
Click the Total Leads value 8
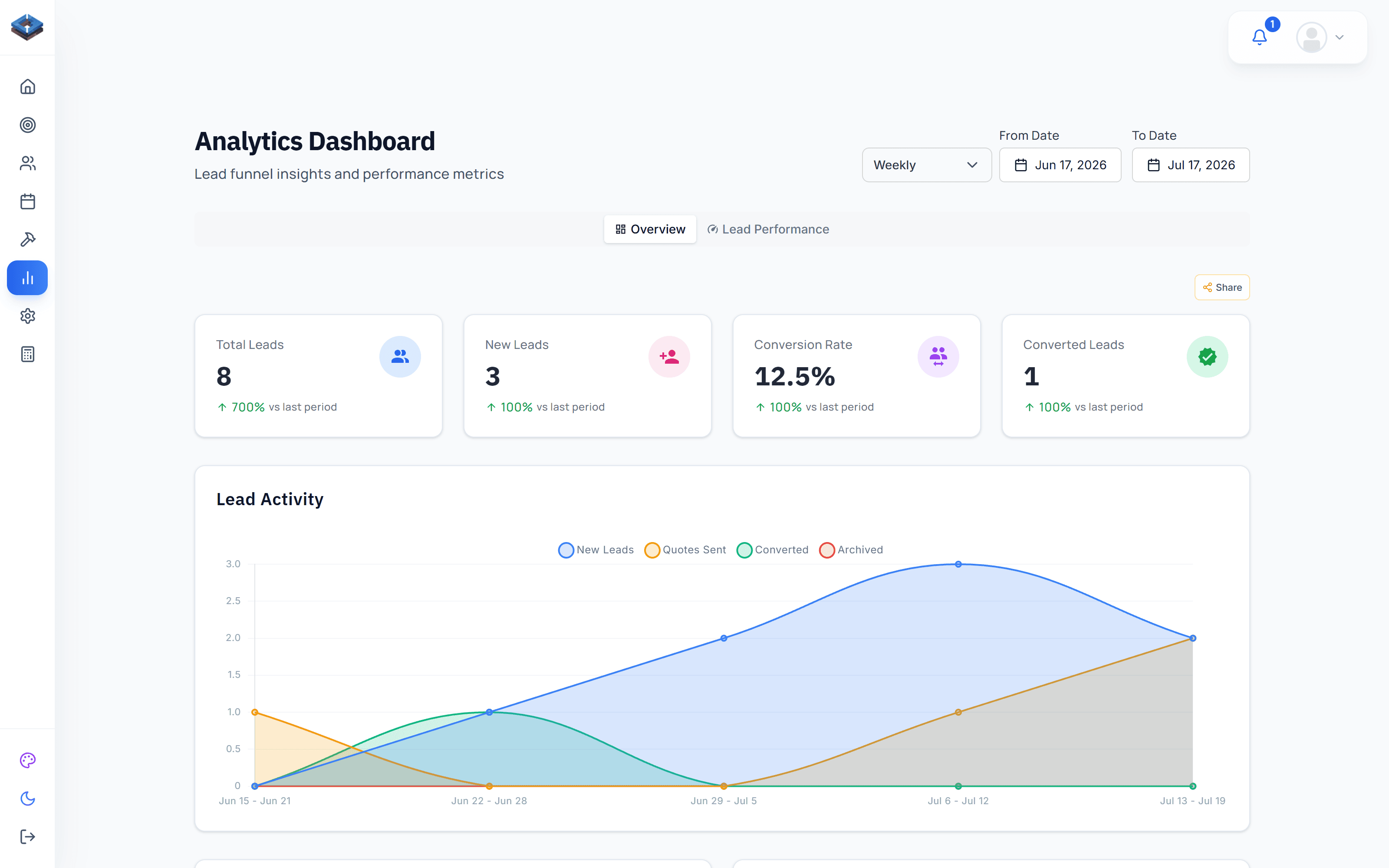[224, 377]
